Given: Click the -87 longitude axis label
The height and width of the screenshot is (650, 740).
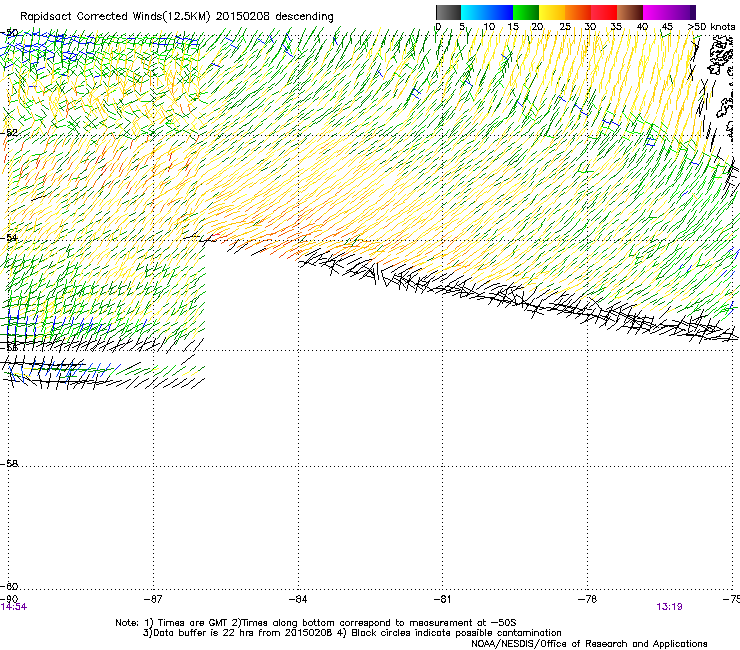Looking at the screenshot, I should [153, 599].
